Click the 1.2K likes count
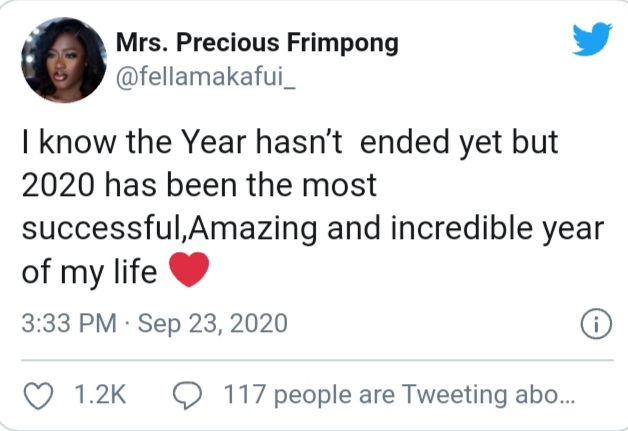This screenshot has height=431, width=628. click(101, 395)
